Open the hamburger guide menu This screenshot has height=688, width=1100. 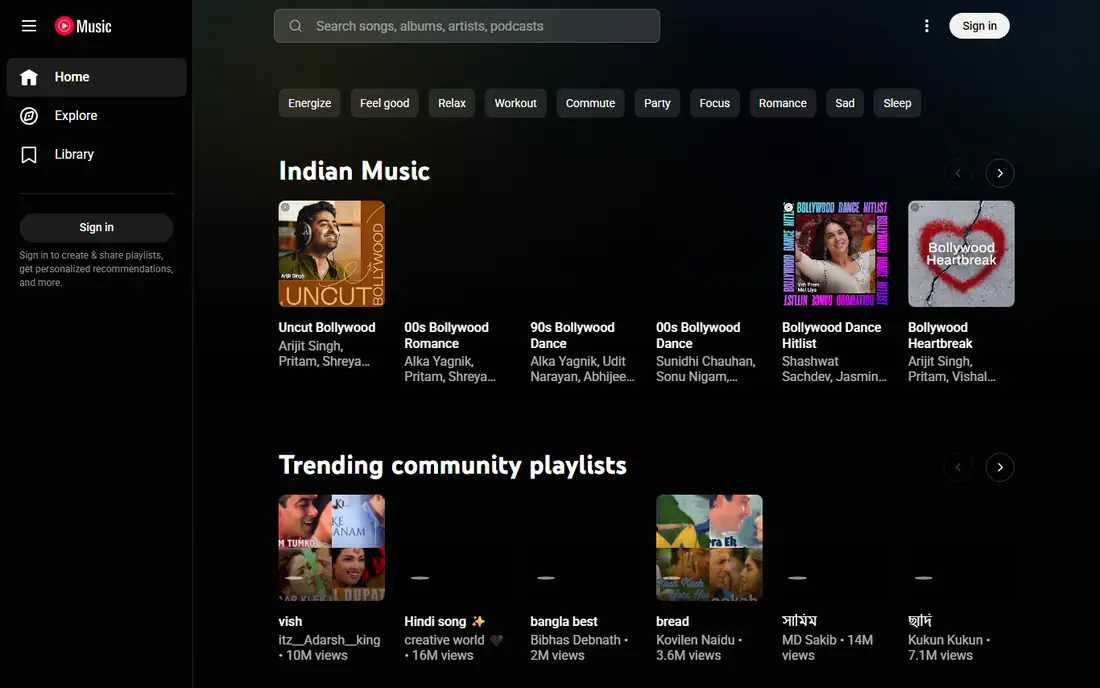coord(29,26)
